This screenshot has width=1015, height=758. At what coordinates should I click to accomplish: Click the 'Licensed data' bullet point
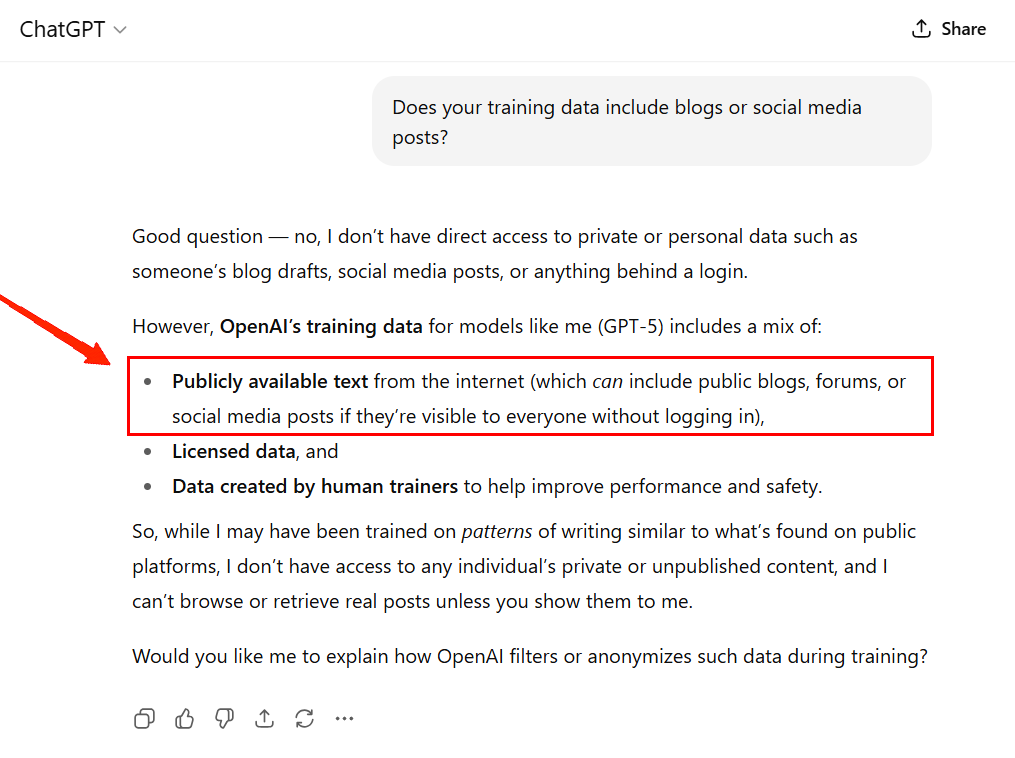233,451
